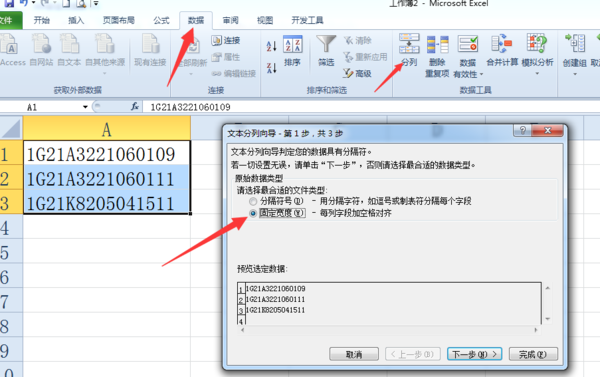Click the 下一步 next button
Screen dimensions: 600x377
[474, 354]
